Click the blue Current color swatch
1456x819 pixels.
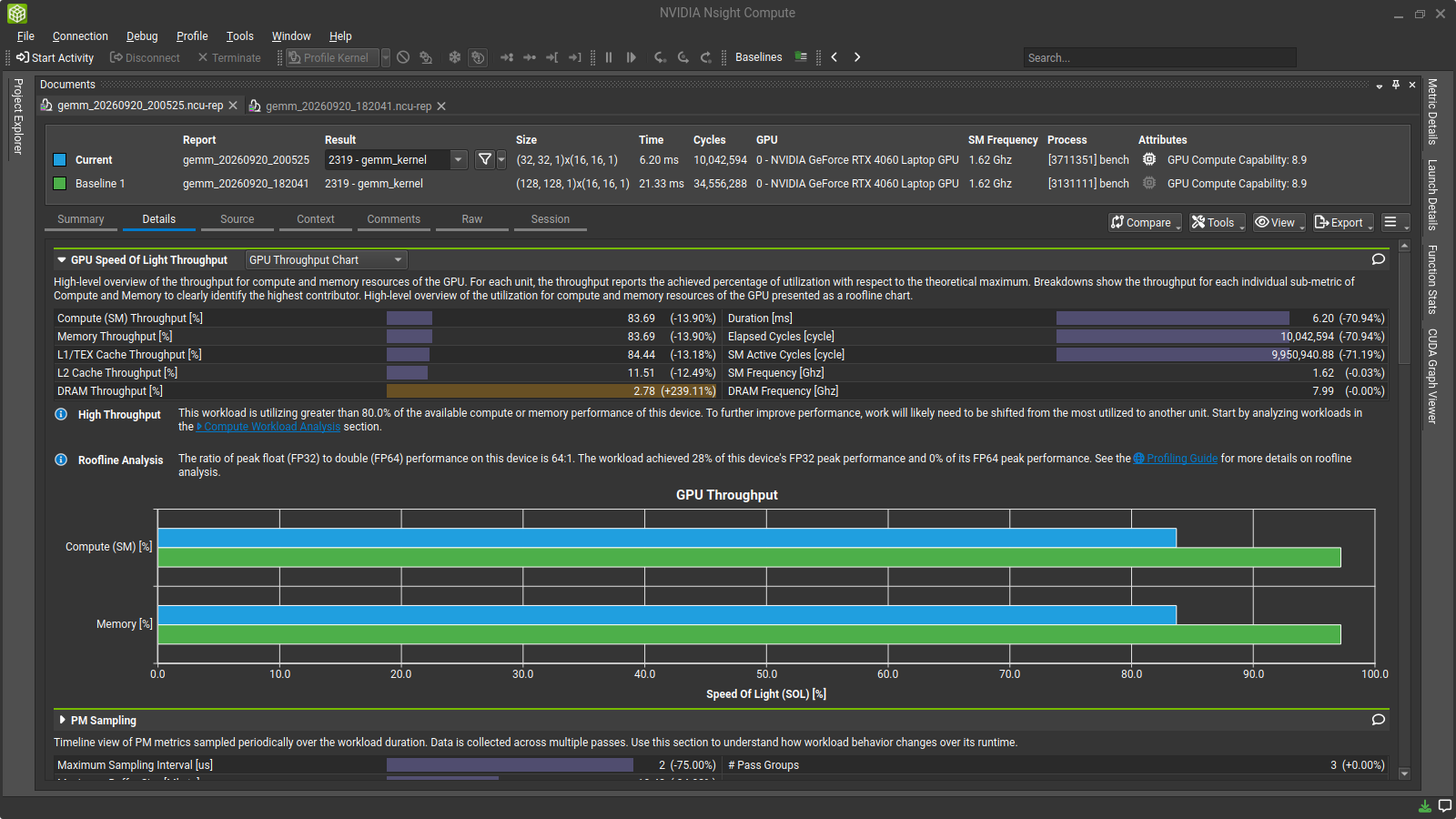(60, 160)
